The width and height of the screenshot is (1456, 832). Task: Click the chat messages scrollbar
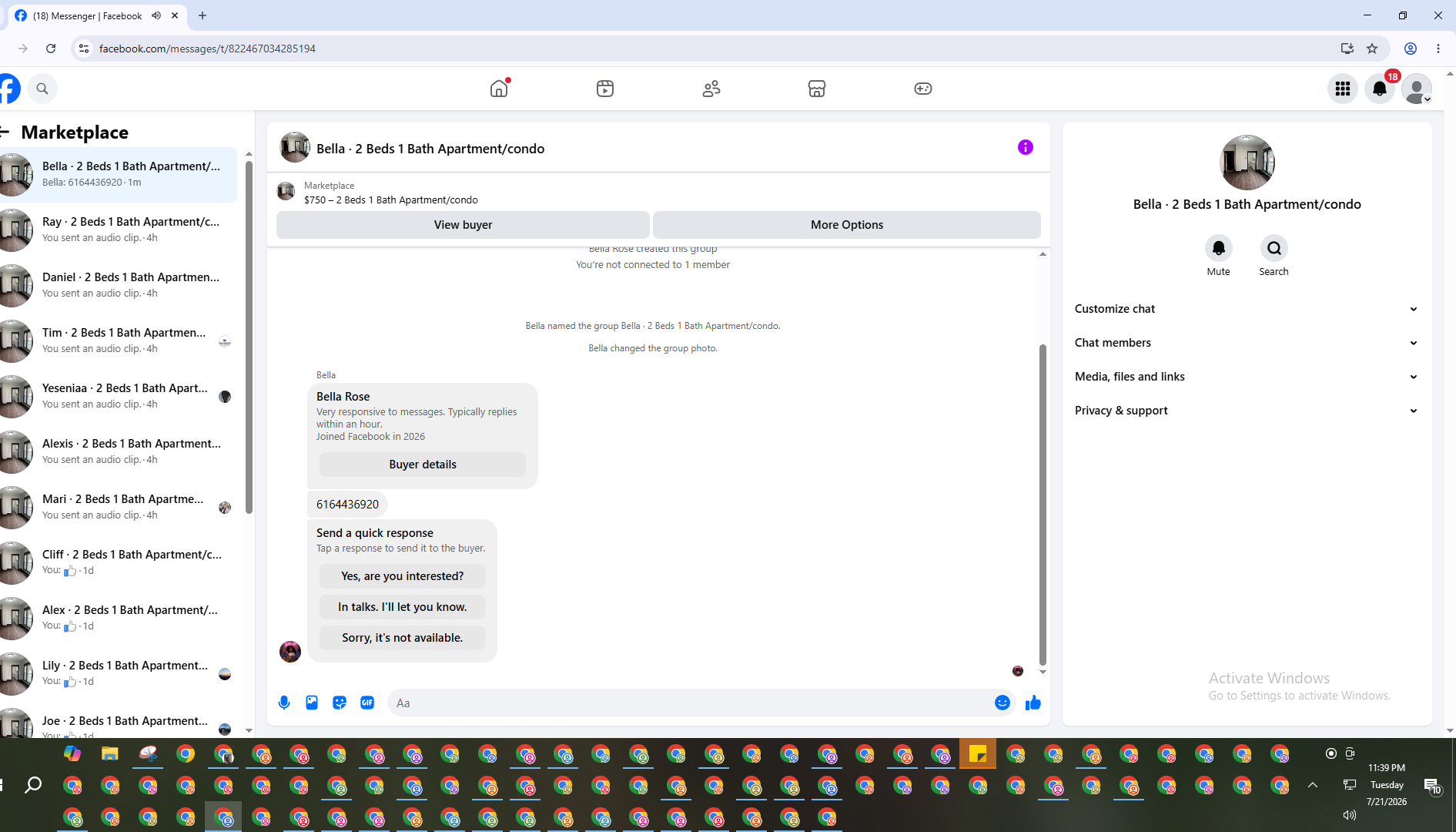point(1043,505)
